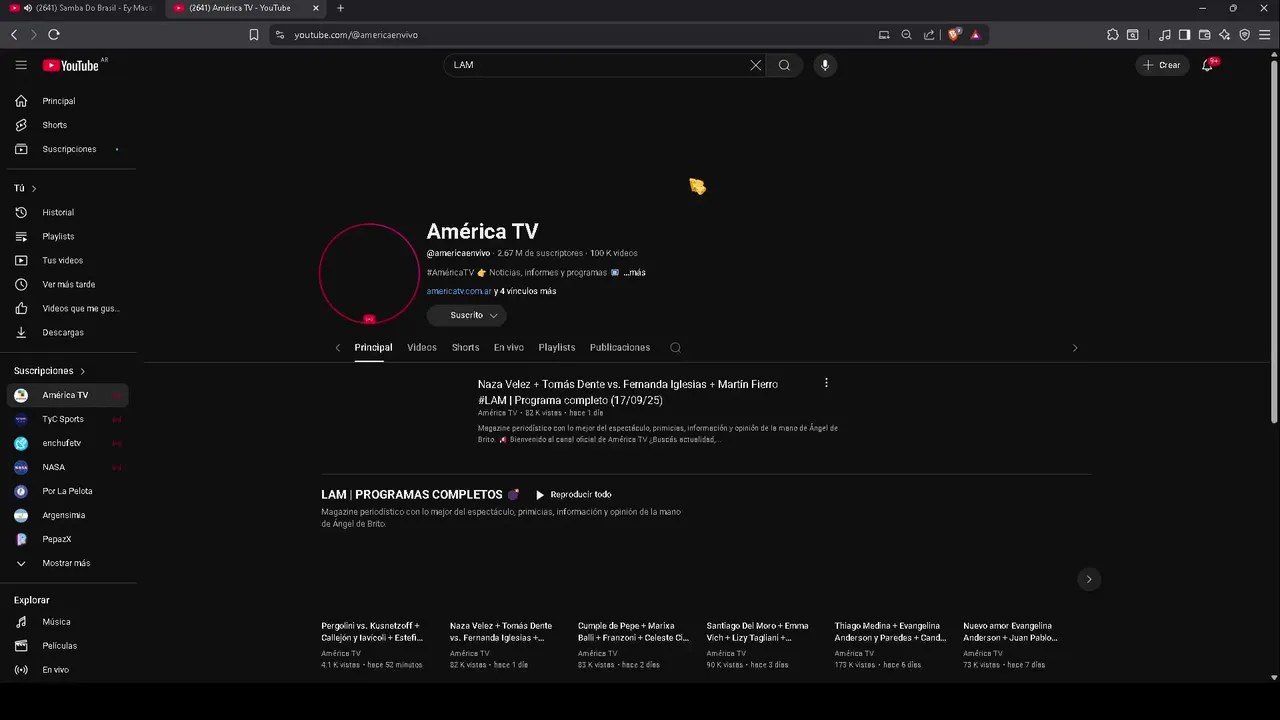Open a new browser tab
The width and height of the screenshot is (1280, 720).
pos(340,8)
